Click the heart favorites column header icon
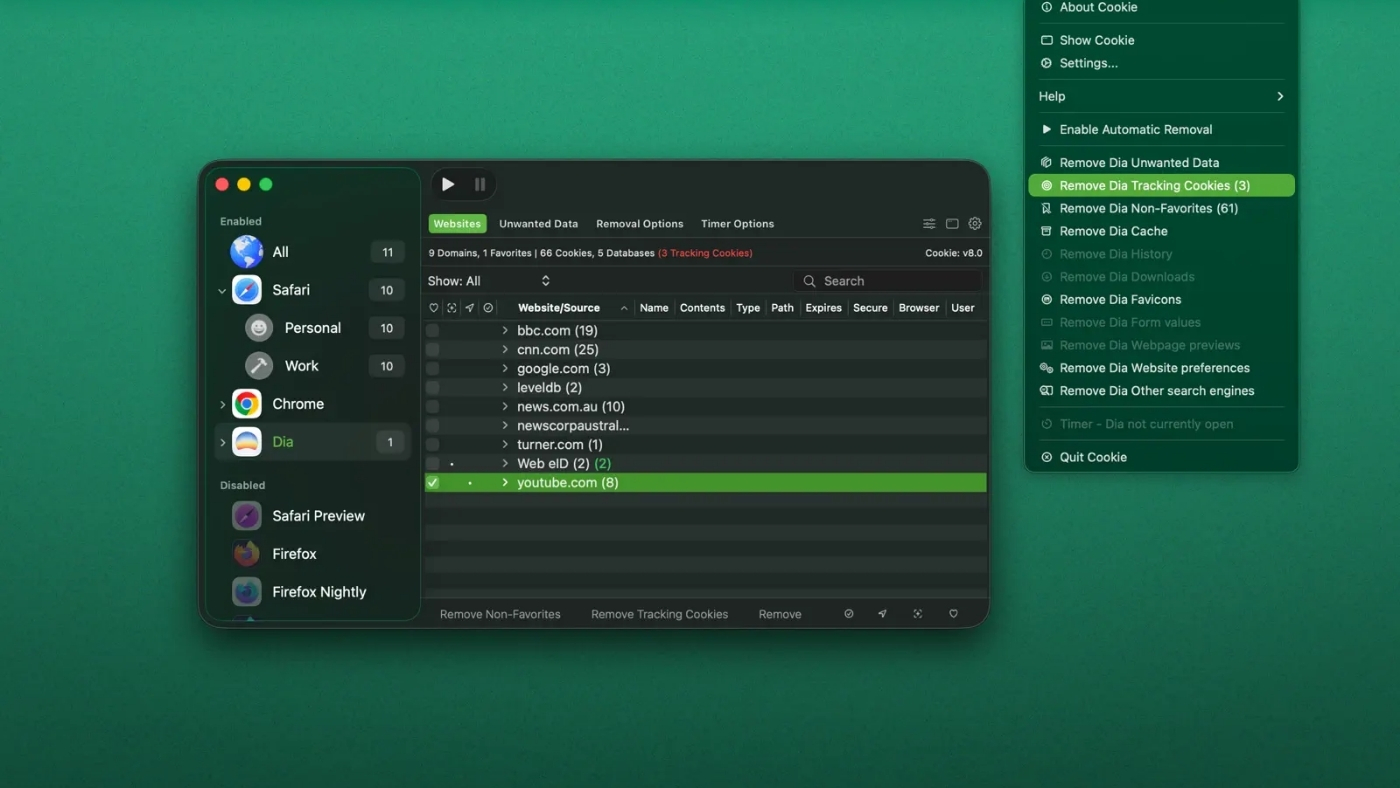1400x788 pixels. (x=433, y=308)
